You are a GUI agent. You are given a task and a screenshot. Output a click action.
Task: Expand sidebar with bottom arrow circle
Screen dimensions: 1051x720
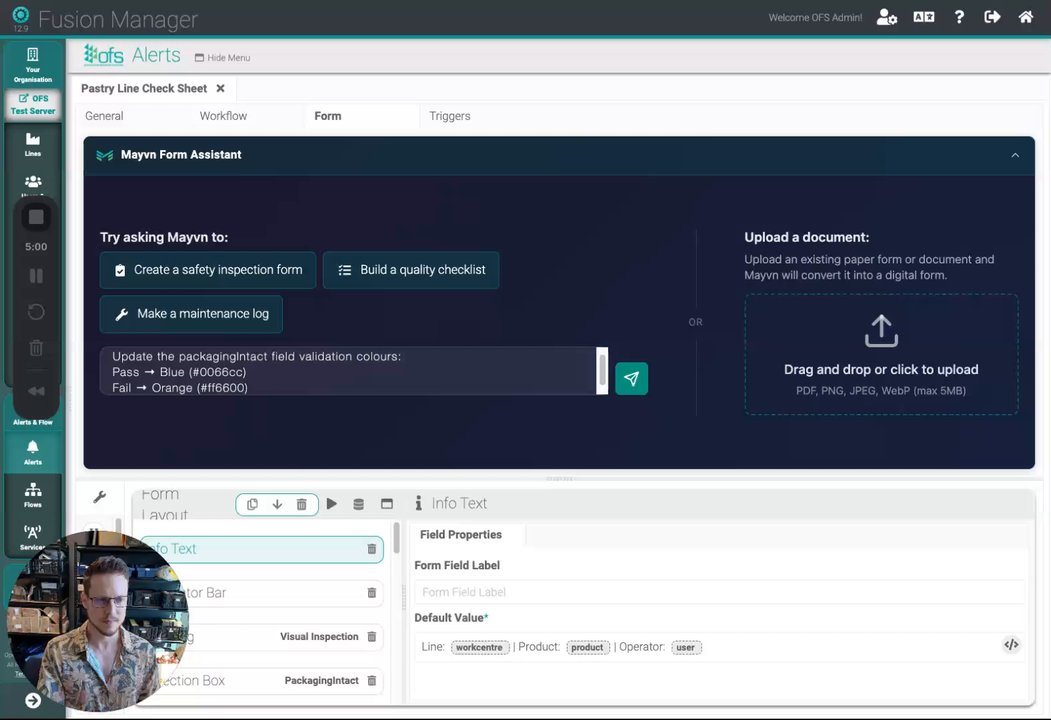33,701
